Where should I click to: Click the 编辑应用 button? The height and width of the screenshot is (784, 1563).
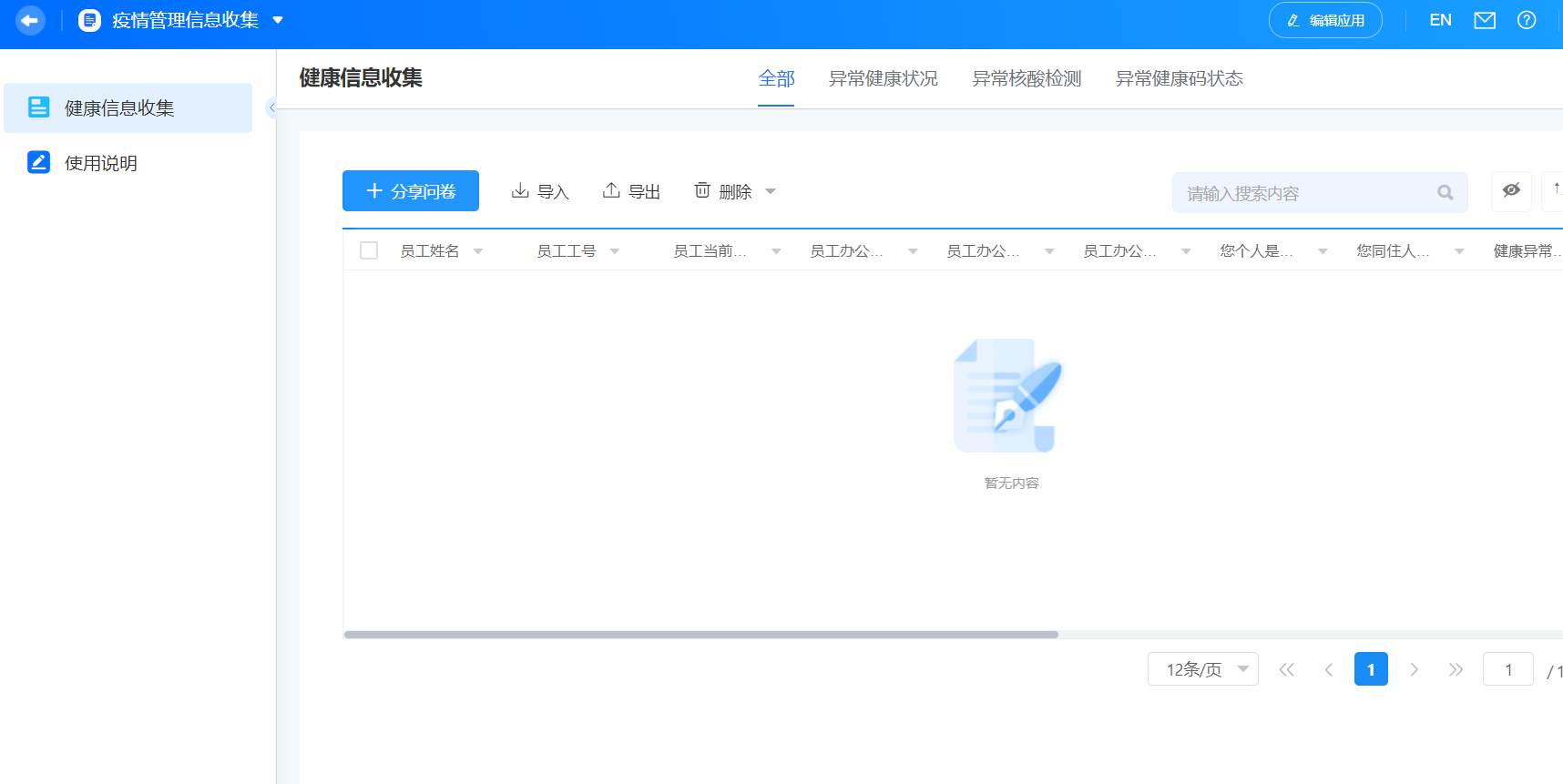point(1325,20)
